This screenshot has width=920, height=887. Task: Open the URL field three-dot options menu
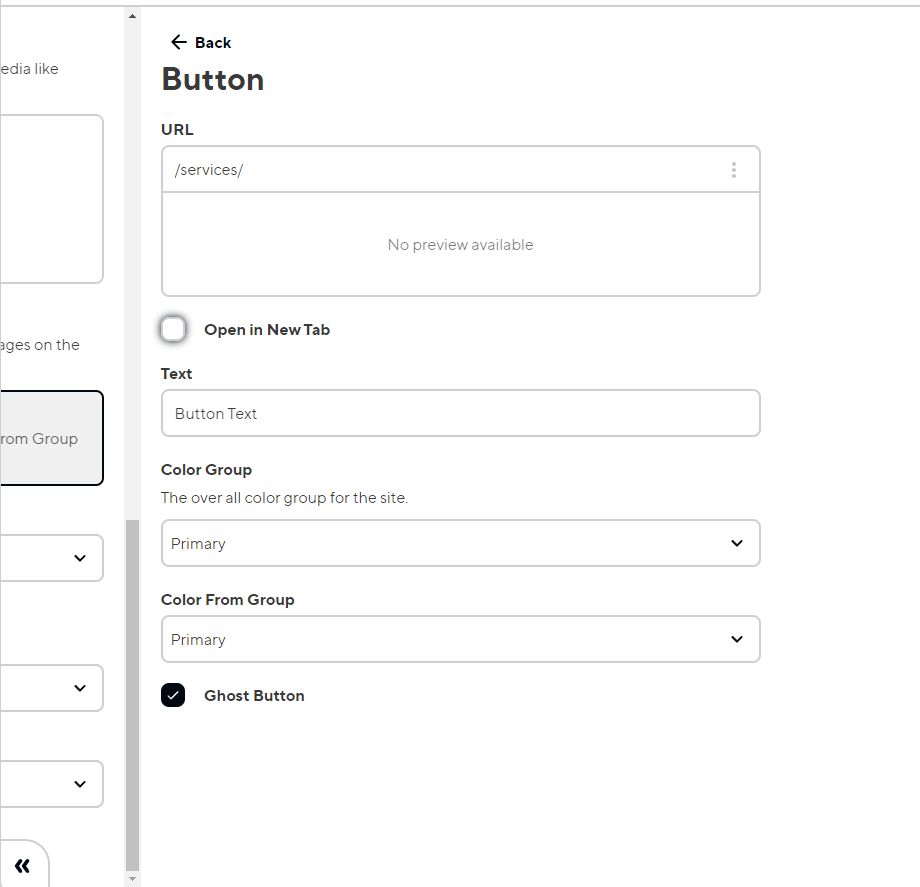733,170
